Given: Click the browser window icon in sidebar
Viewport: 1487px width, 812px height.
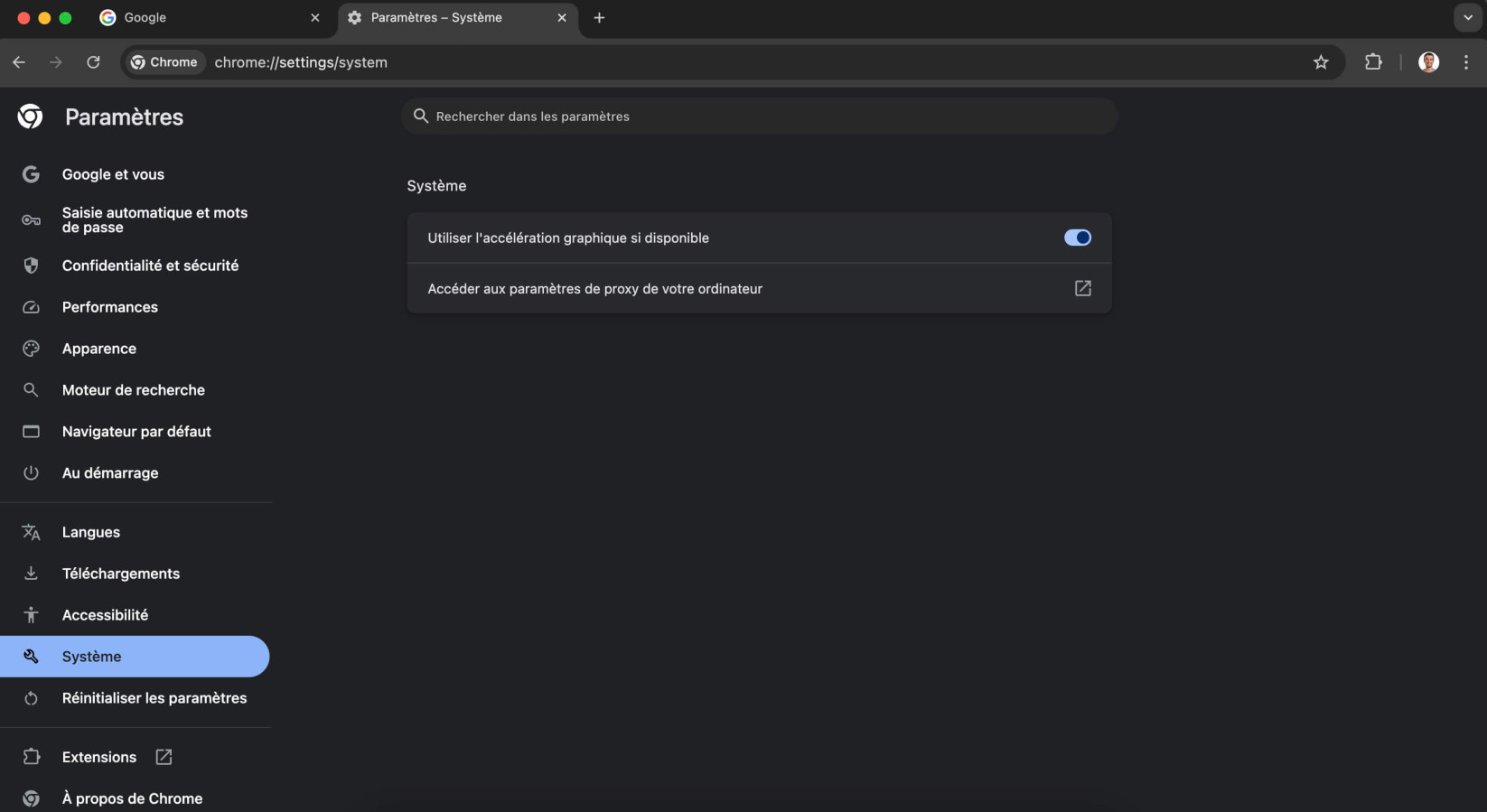Looking at the screenshot, I should click(x=31, y=432).
